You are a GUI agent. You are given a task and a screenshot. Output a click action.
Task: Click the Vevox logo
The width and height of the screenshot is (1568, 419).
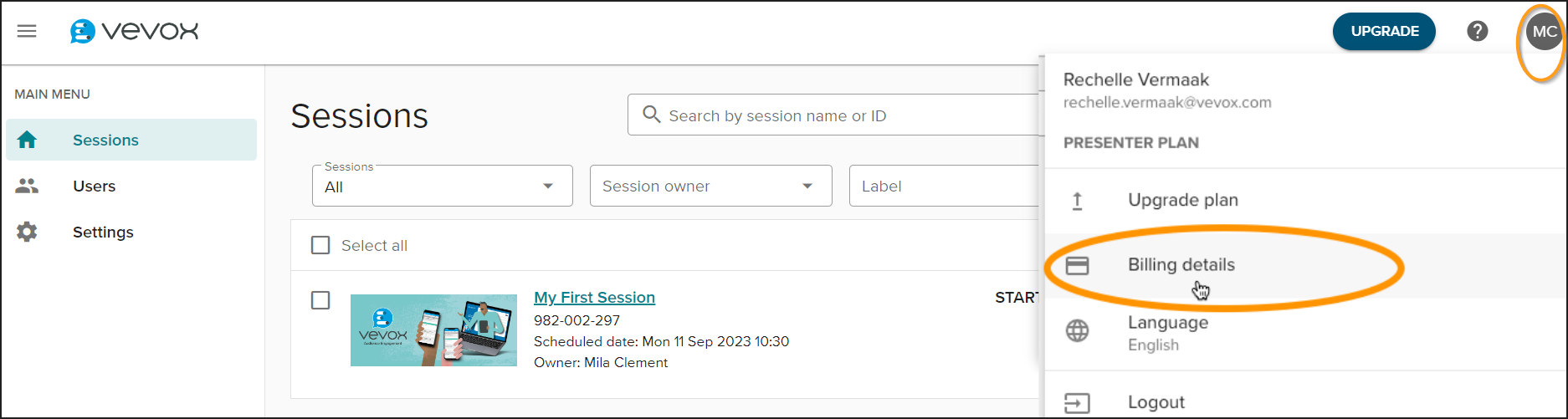point(134,31)
